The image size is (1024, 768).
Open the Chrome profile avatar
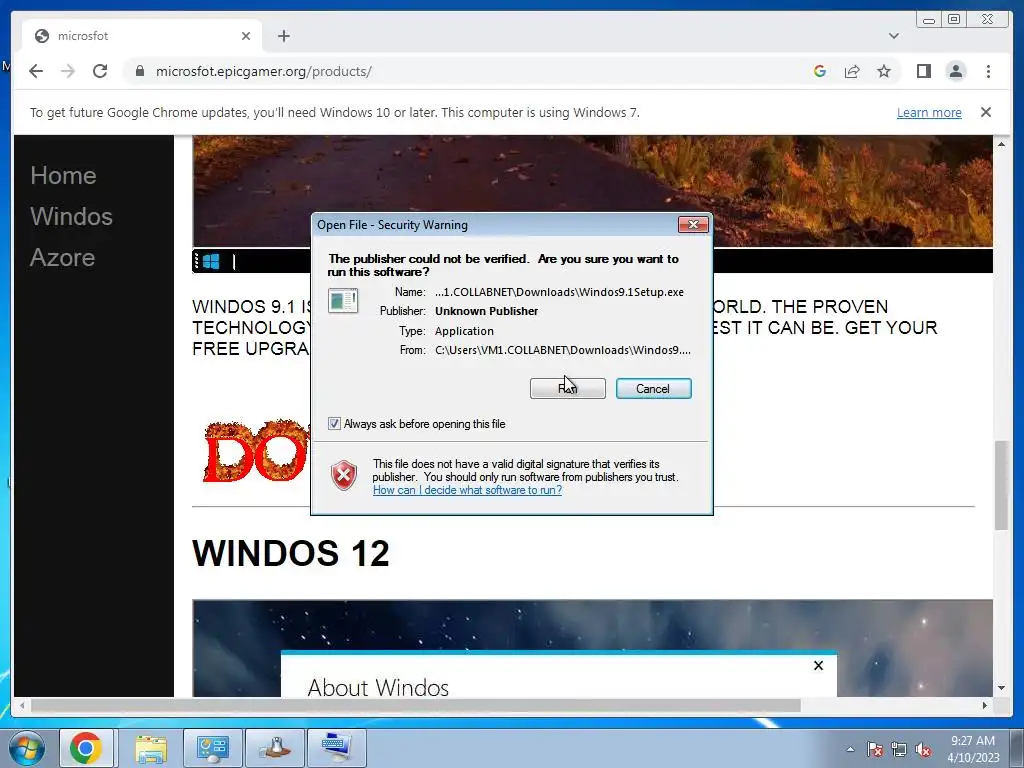[955, 71]
